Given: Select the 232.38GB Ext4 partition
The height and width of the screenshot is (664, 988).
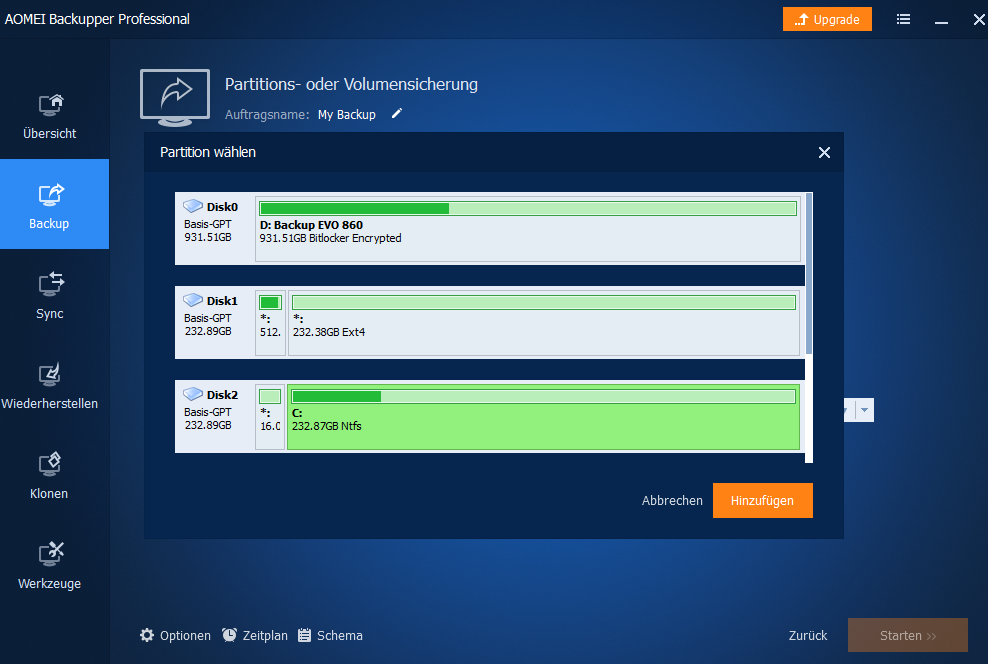Looking at the screenshot, I should click(544, 323).
